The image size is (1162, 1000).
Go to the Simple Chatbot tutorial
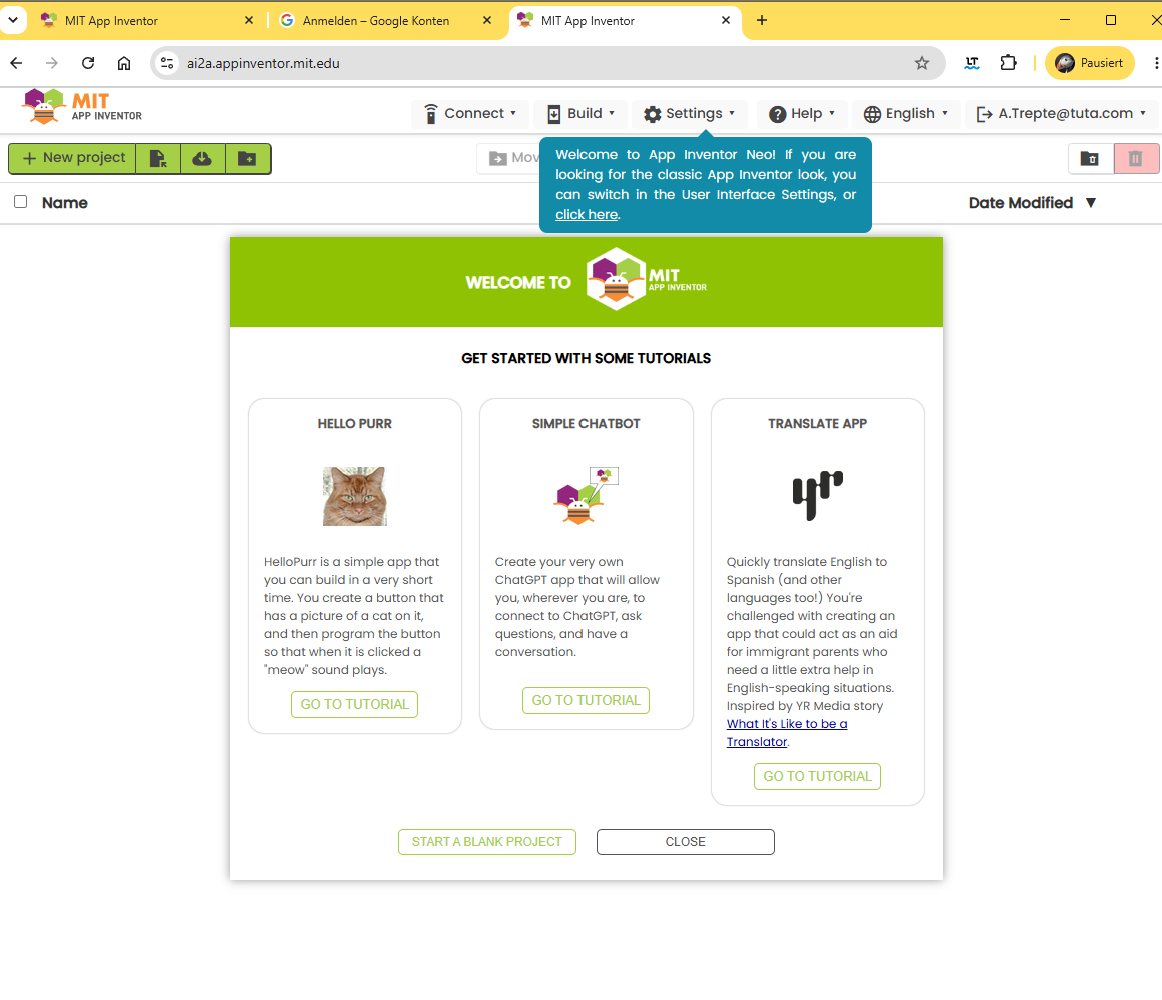(585, 701)
